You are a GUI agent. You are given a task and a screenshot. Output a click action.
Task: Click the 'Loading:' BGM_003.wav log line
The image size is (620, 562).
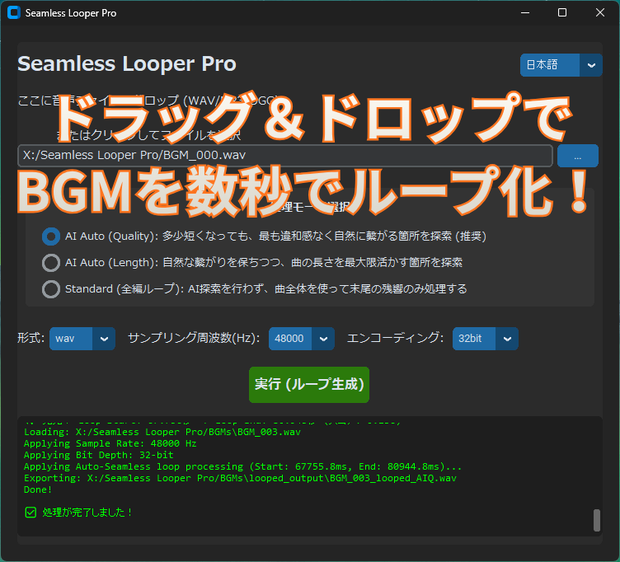point(162,432)
